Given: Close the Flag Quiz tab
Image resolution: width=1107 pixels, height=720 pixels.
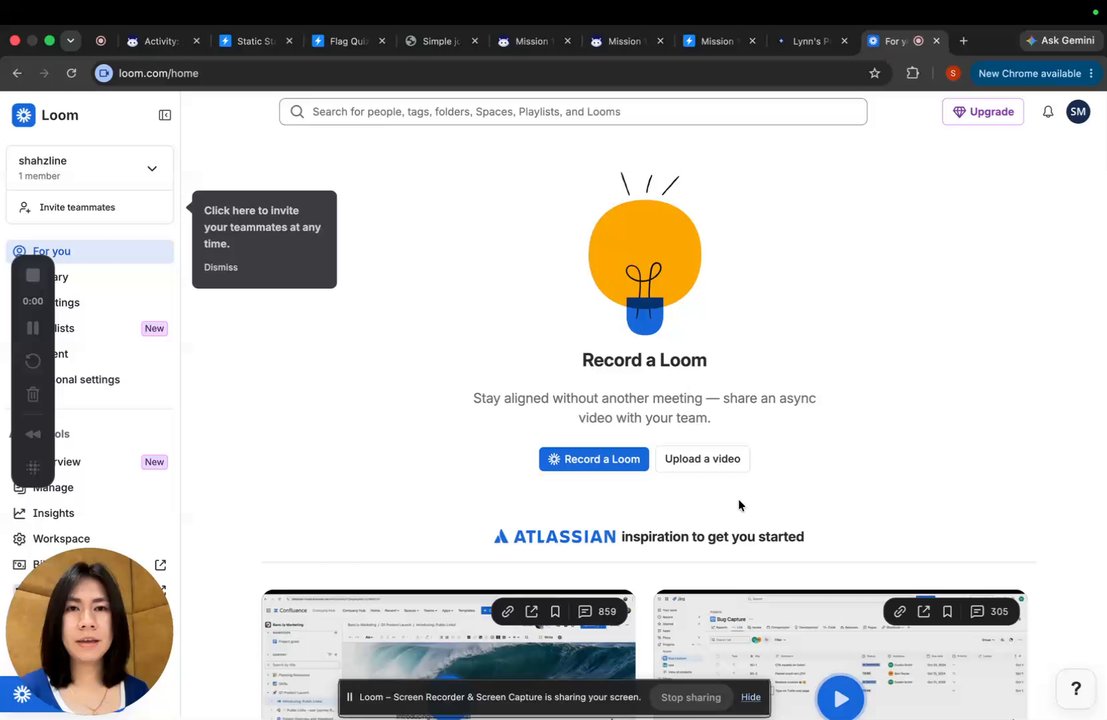Looking at the screenshot, I should click(x=382, y=41).
